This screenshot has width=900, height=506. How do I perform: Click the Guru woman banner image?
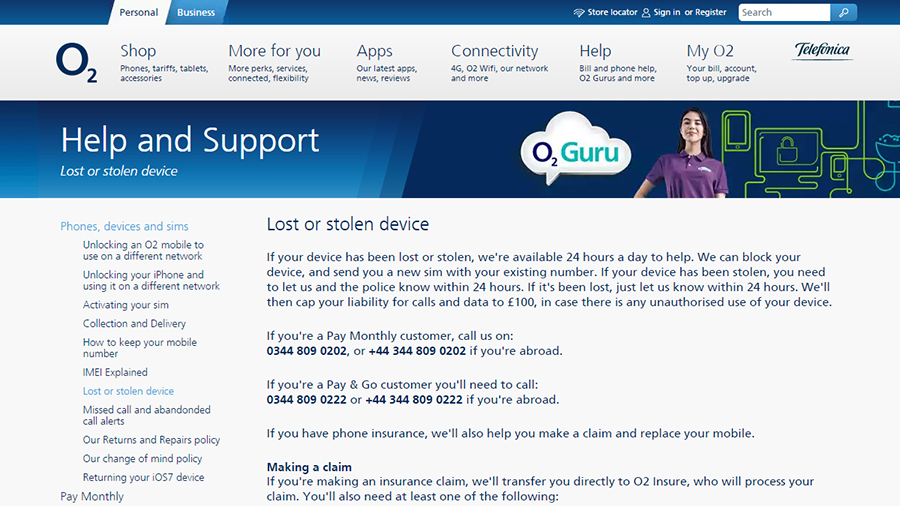[x=683, y=153]
